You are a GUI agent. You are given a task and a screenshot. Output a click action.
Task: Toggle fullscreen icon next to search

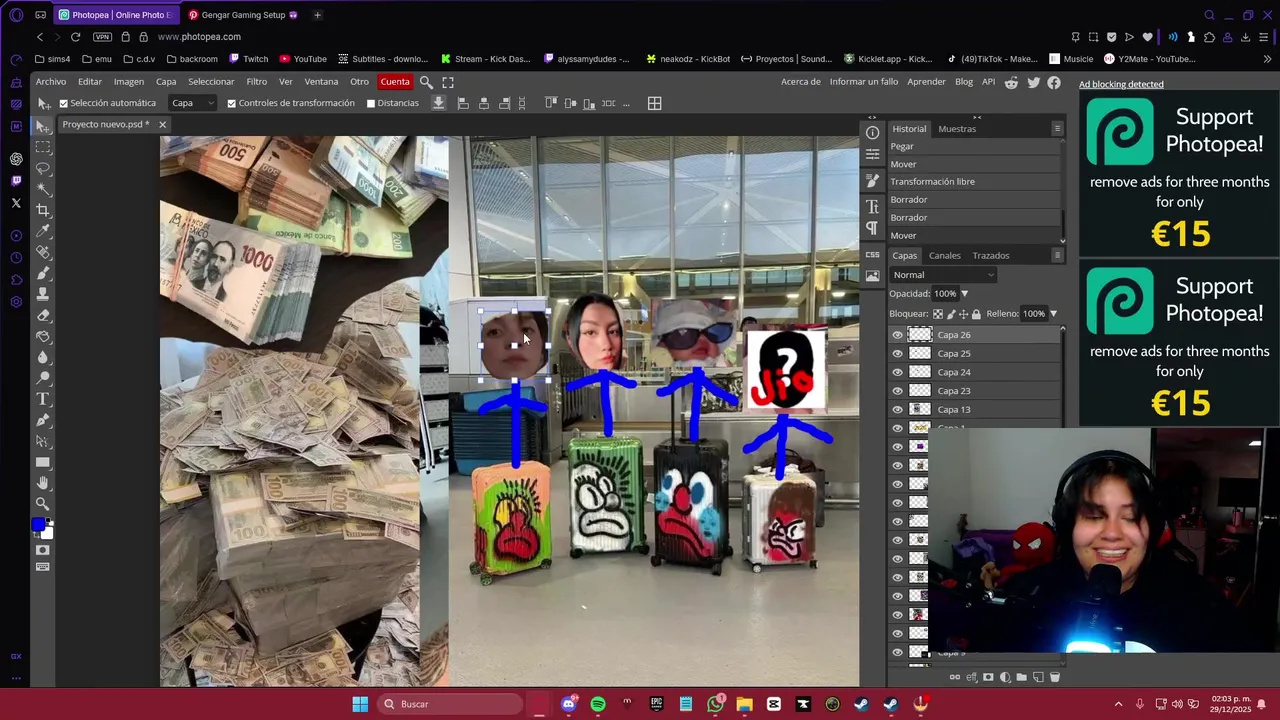448,82
